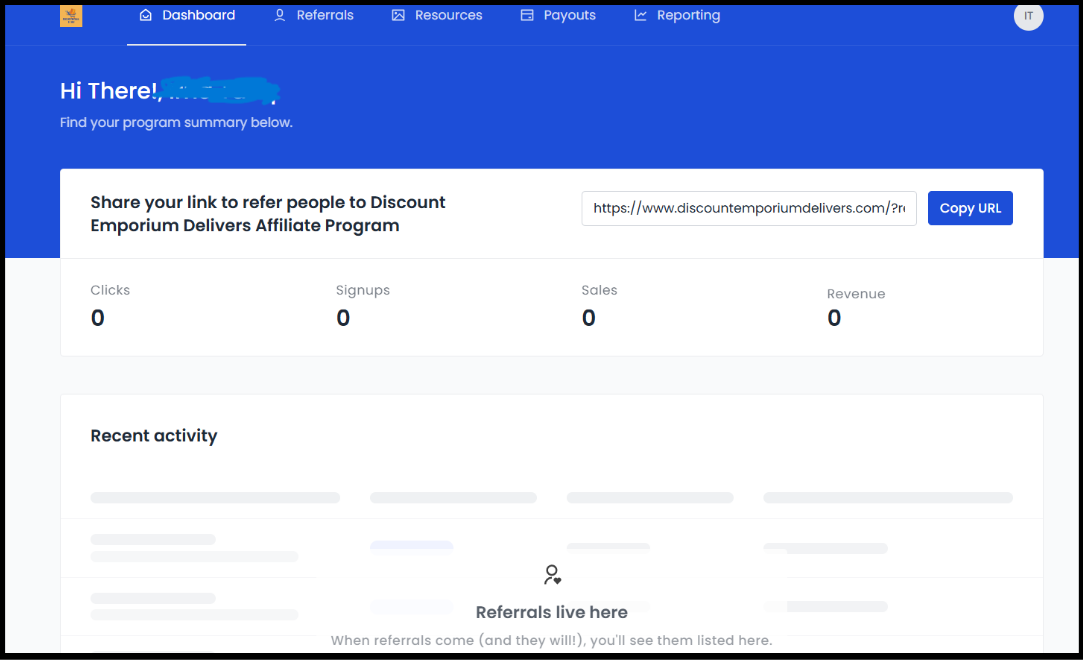Click the zero value under Sales
Viewport: 1083px width, 661px height.
pyautogui.click(x=588, y=318)
